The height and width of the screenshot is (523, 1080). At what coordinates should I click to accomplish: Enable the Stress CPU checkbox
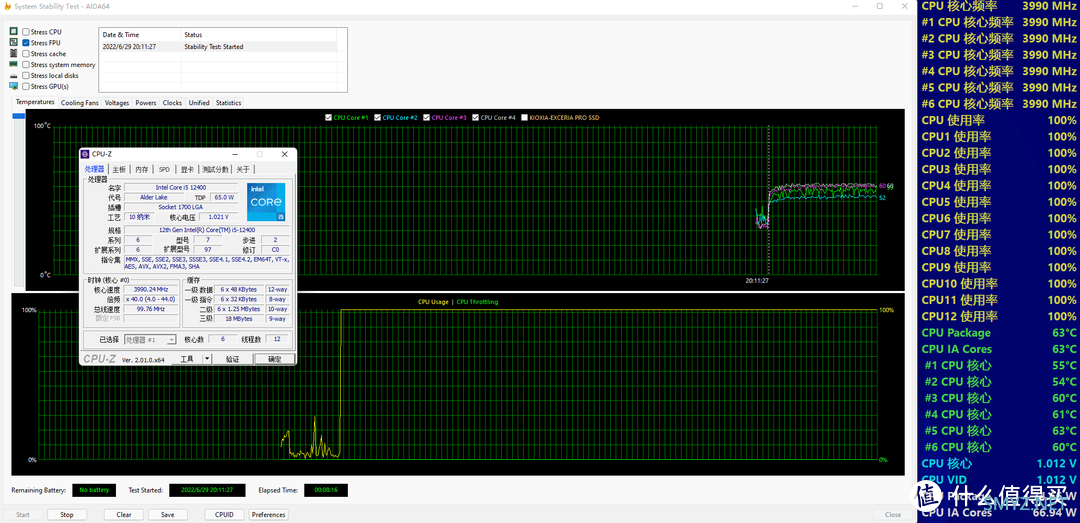[x=26, y=32]
